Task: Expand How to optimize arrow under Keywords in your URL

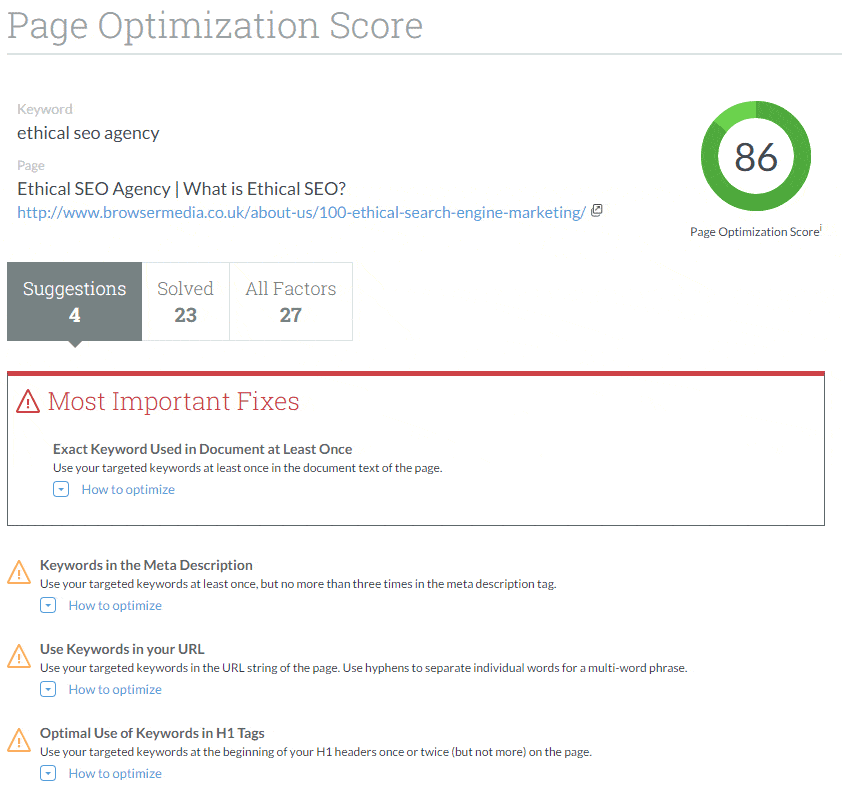Action: [x=48, y=689]
